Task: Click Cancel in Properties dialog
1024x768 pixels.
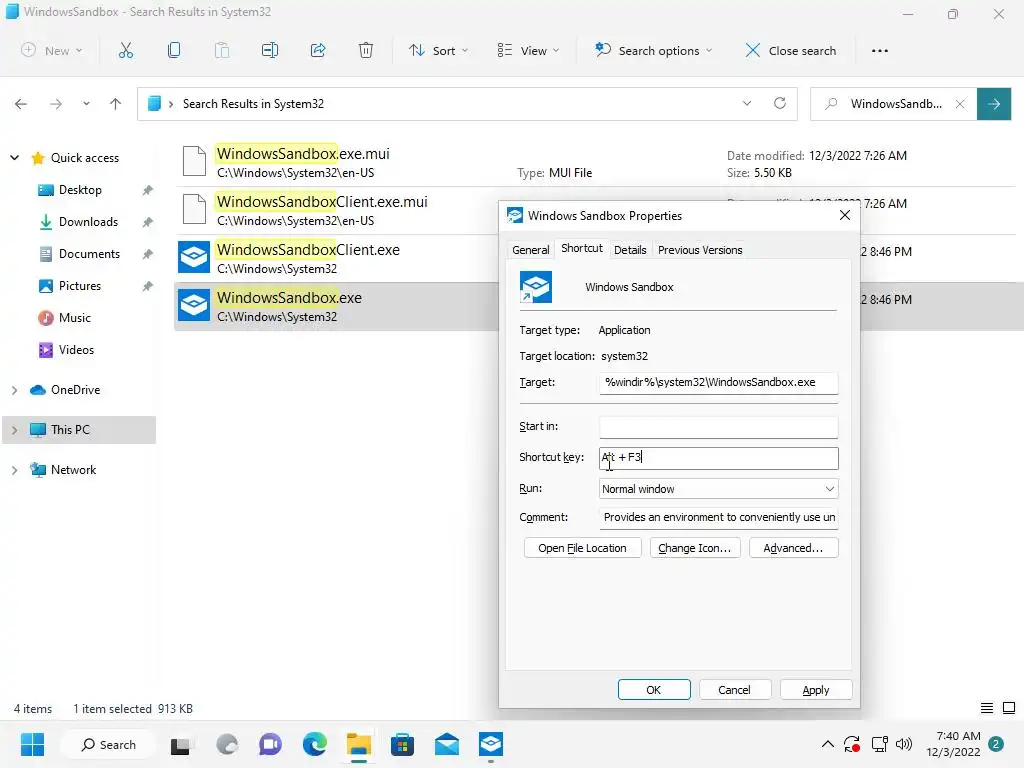Action: (735, 690)
